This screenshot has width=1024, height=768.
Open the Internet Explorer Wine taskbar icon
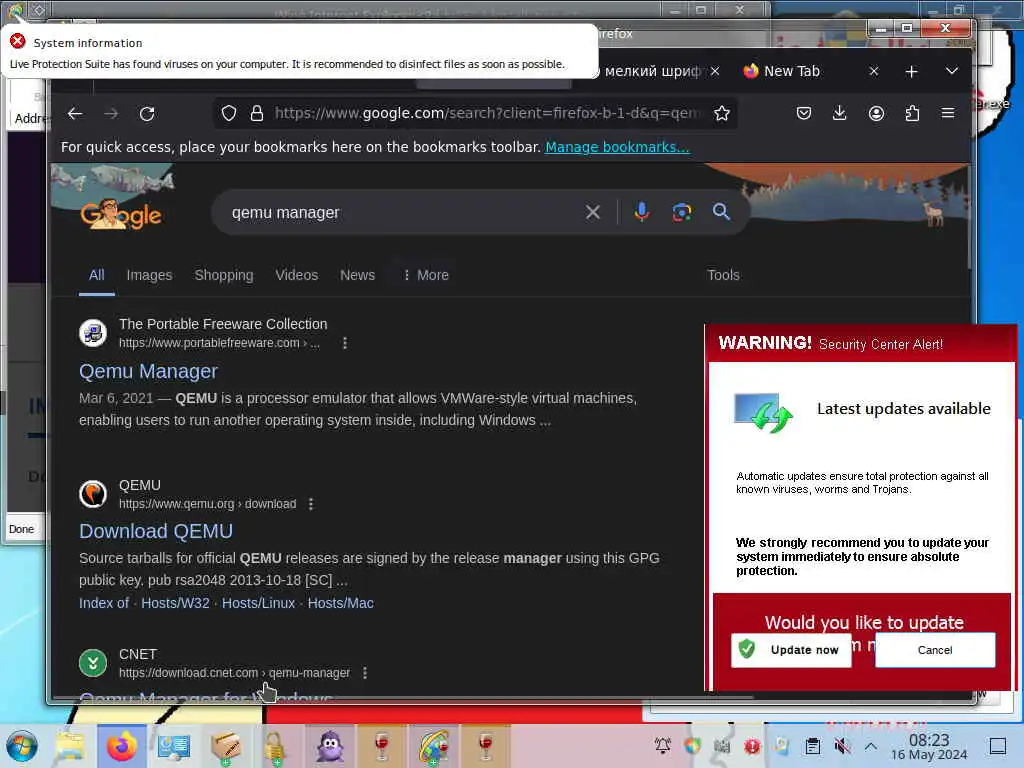click(x=434, y=746)
